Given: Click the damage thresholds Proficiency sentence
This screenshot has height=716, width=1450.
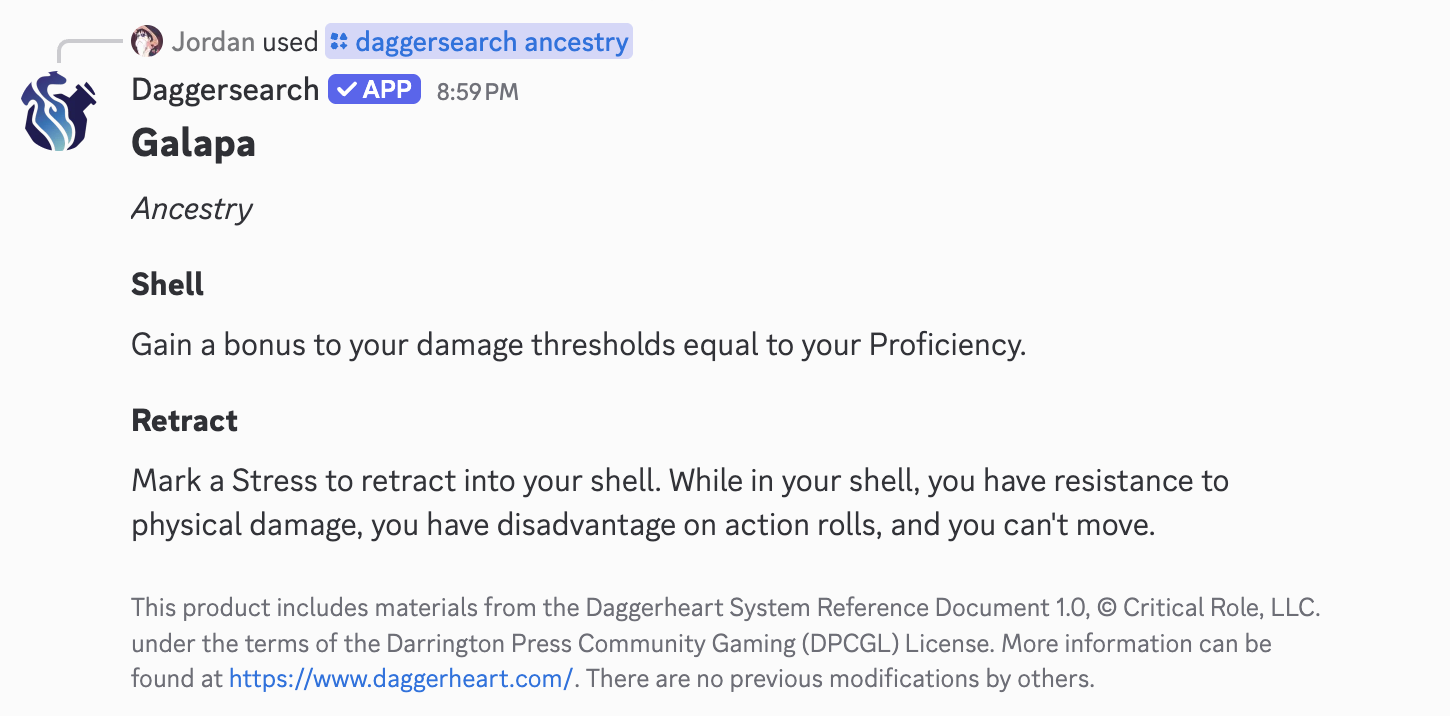Looking at the screenshot, I should [x=578, y=345].
